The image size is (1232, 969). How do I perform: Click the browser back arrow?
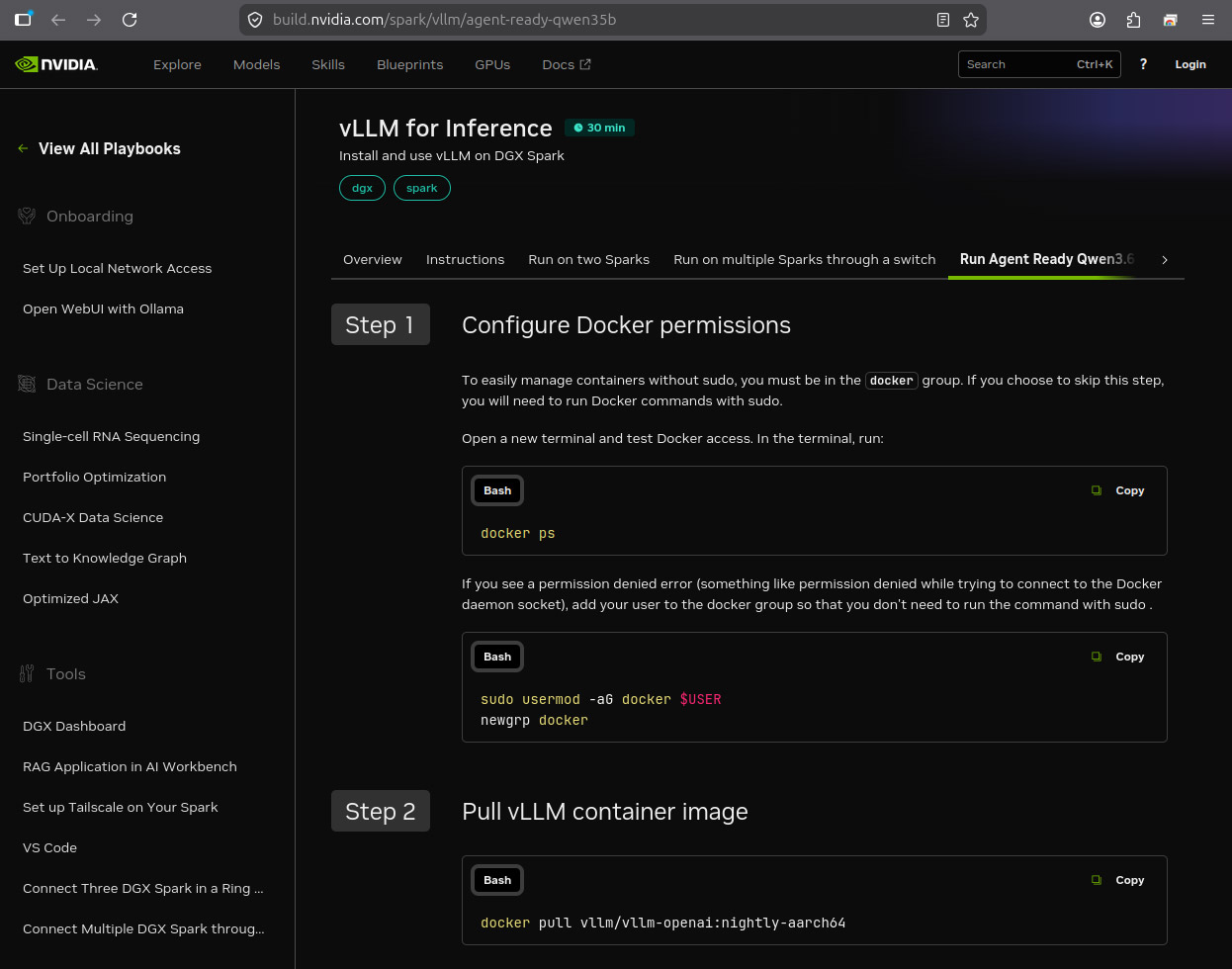click(58, 20)
